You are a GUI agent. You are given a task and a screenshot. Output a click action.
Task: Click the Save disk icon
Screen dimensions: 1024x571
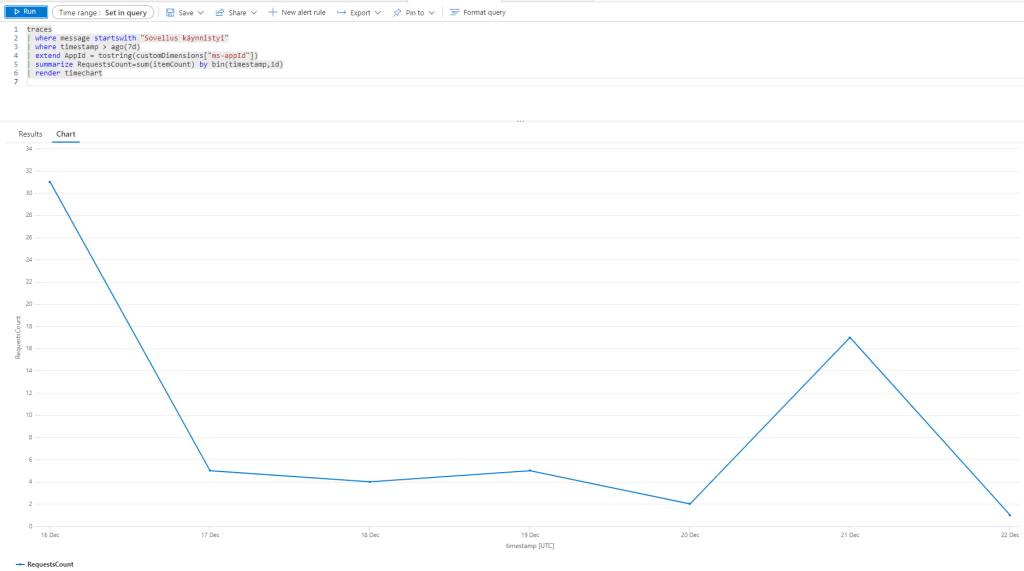pos(170,12)
